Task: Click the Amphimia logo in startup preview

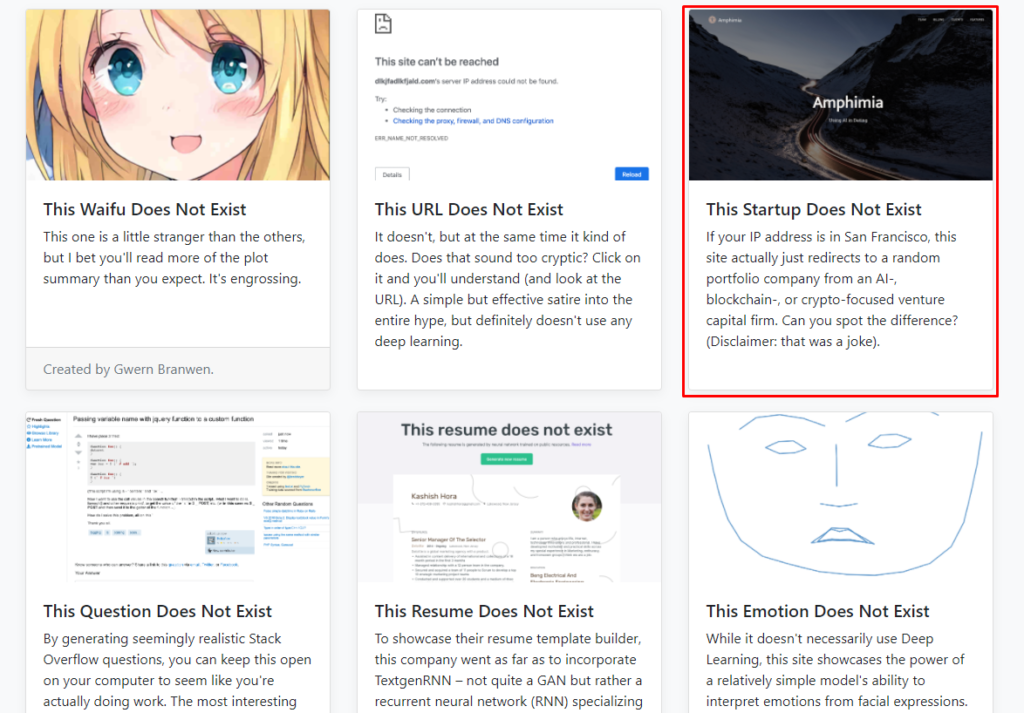Action: pos(725,19)
